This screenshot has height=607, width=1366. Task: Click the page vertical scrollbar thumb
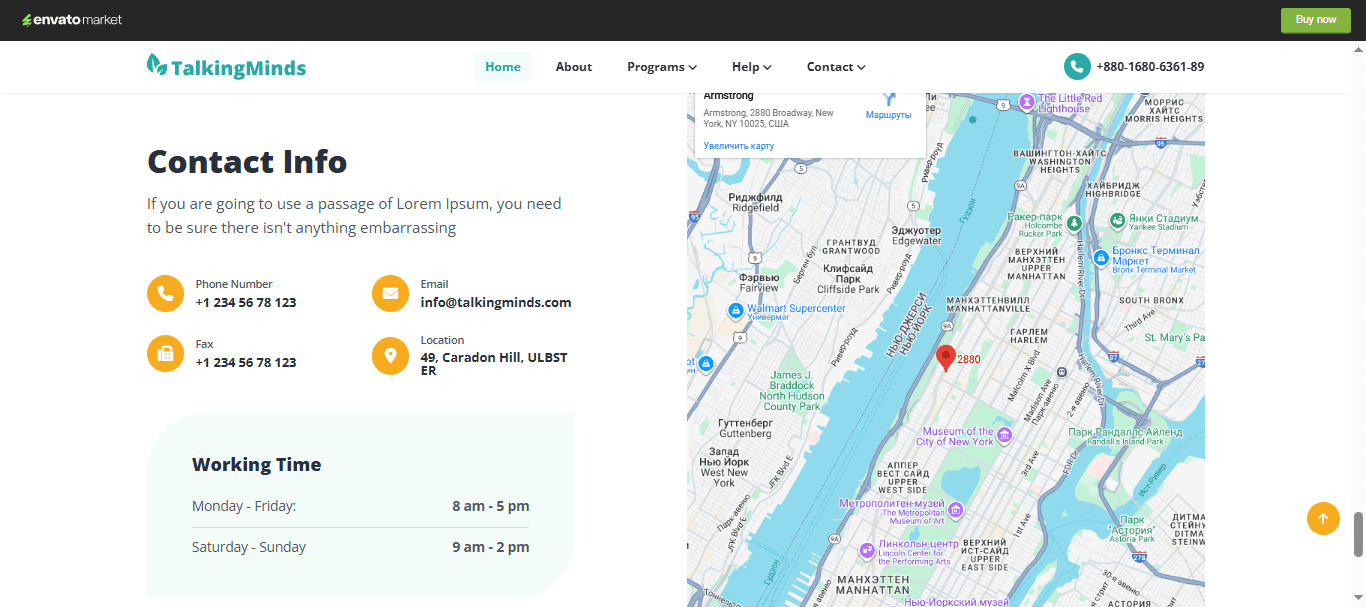[x=1358, y=534]
